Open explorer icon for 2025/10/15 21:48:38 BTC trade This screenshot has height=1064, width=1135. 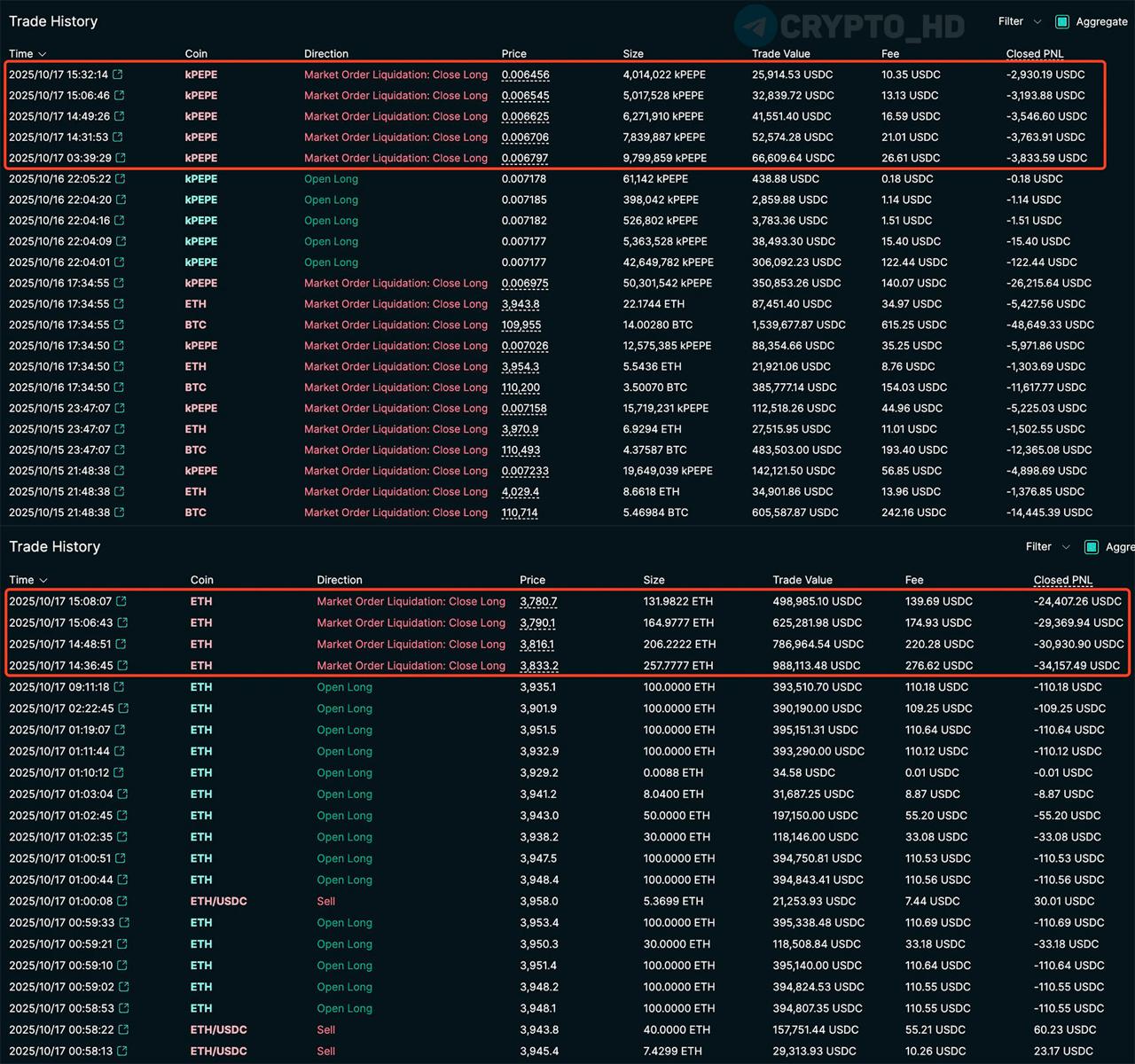tap(120, 512)
